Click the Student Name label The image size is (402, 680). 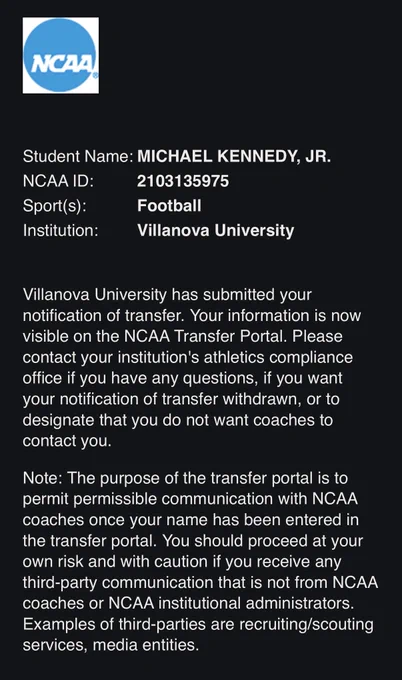[78, 157]
